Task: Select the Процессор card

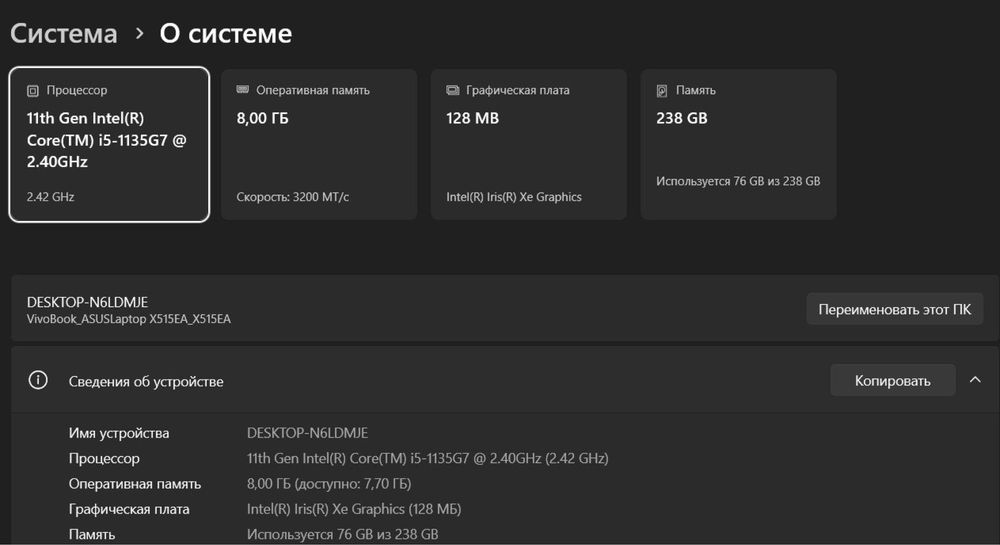Action: click(x=109, y=144)
